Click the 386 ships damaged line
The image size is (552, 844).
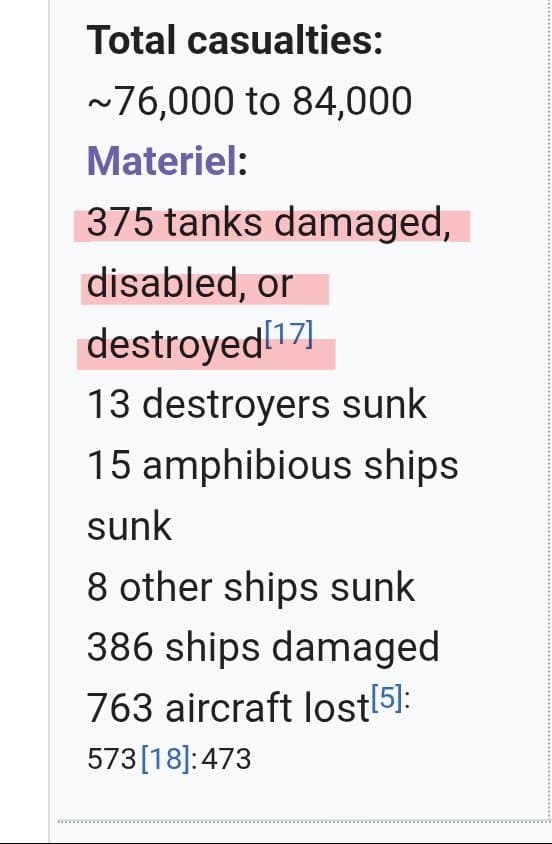[263, 648]
